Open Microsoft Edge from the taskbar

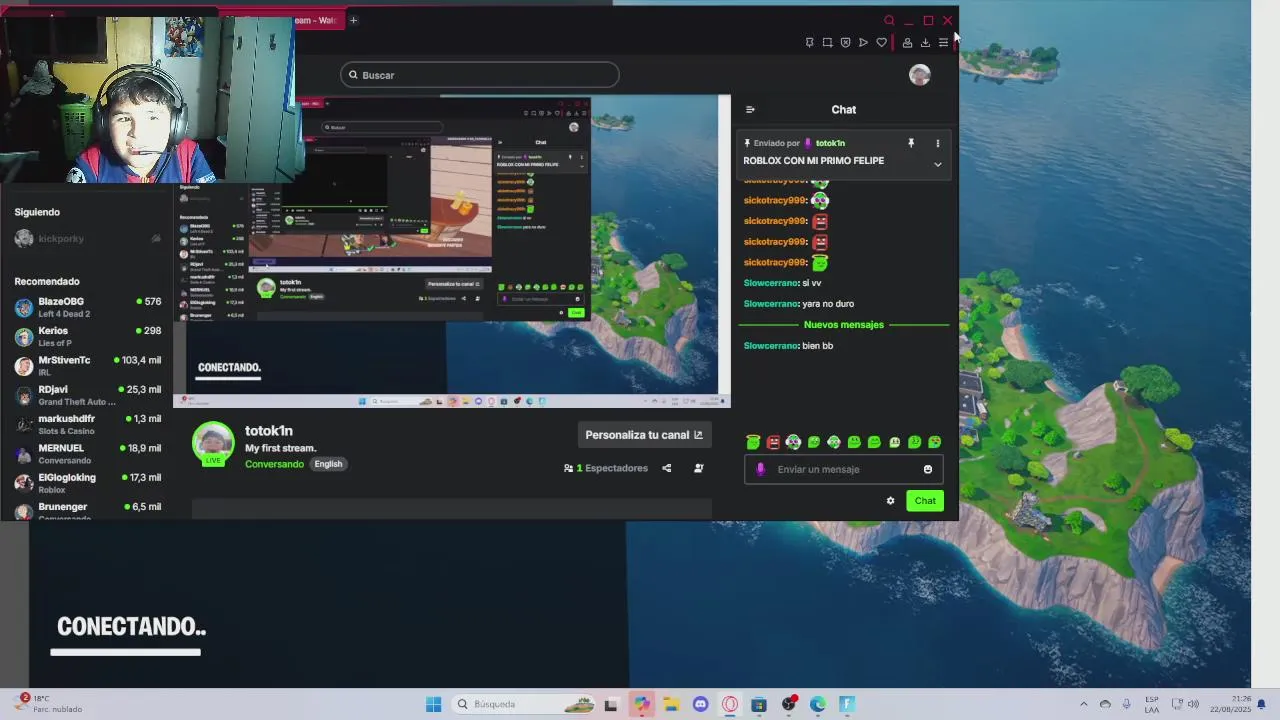(x=818, y=704)
